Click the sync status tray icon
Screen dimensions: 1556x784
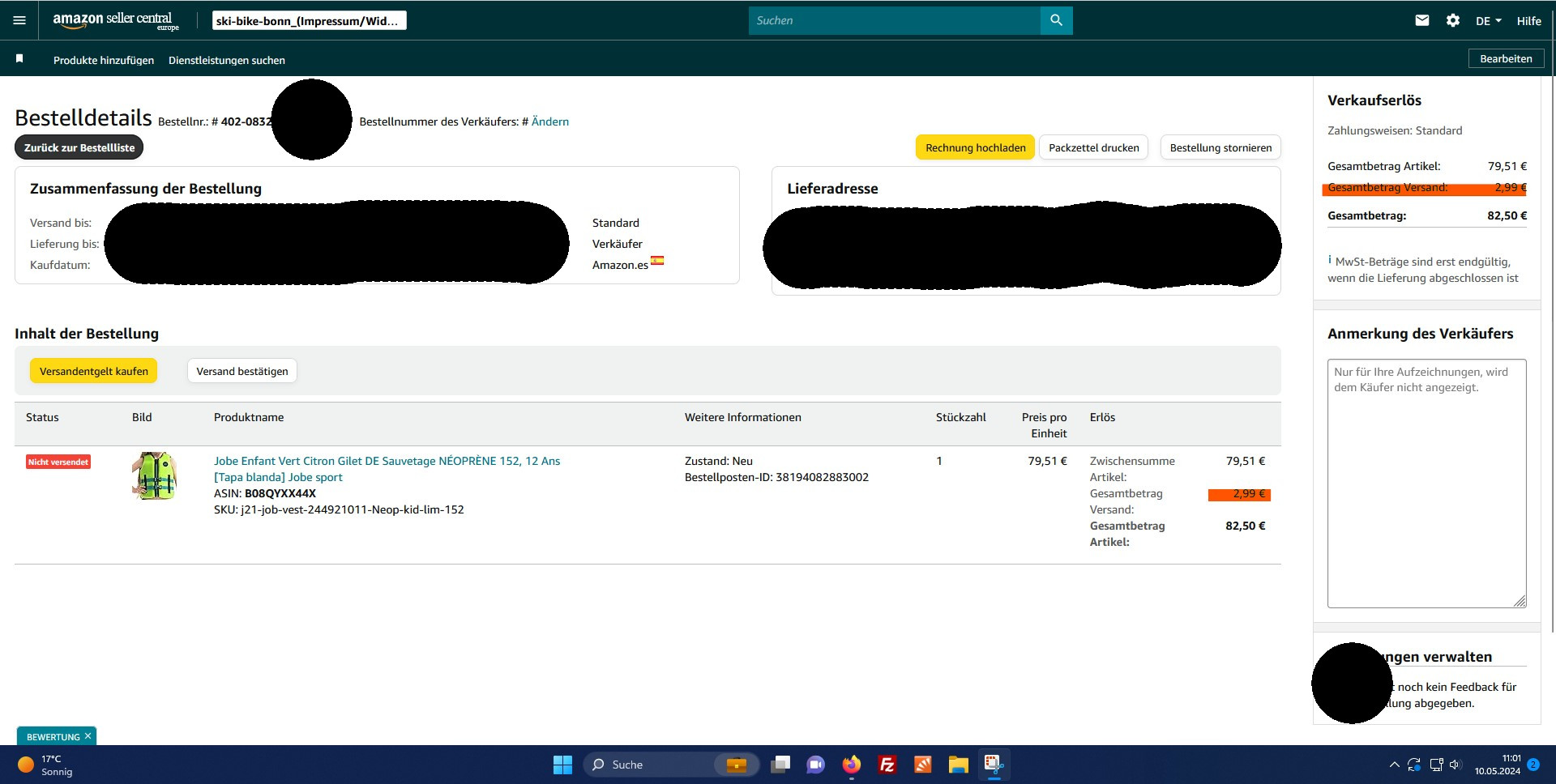click(x=1414, y=765)
